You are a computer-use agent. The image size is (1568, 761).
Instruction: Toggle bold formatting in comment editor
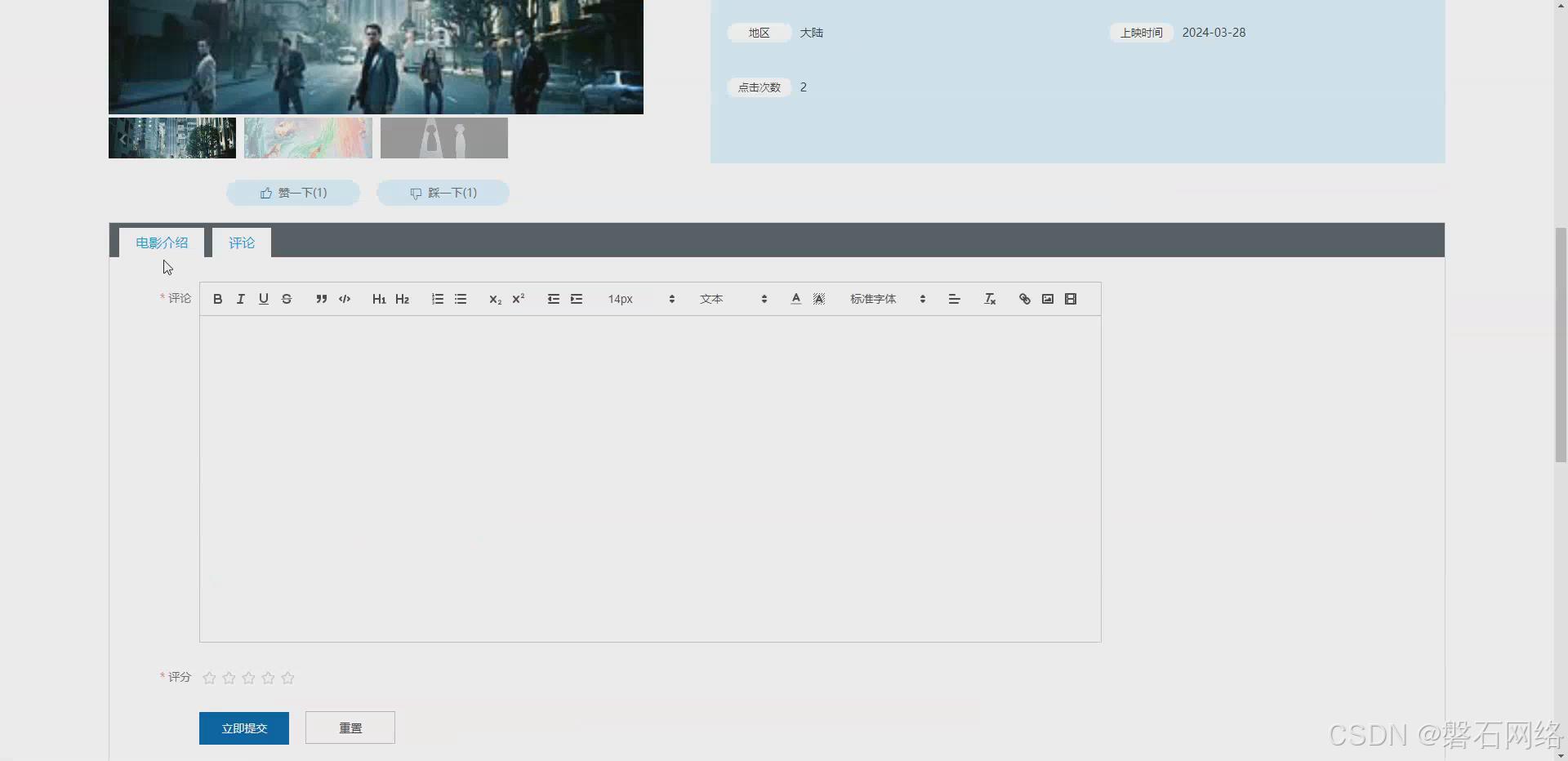pos(217,299)
